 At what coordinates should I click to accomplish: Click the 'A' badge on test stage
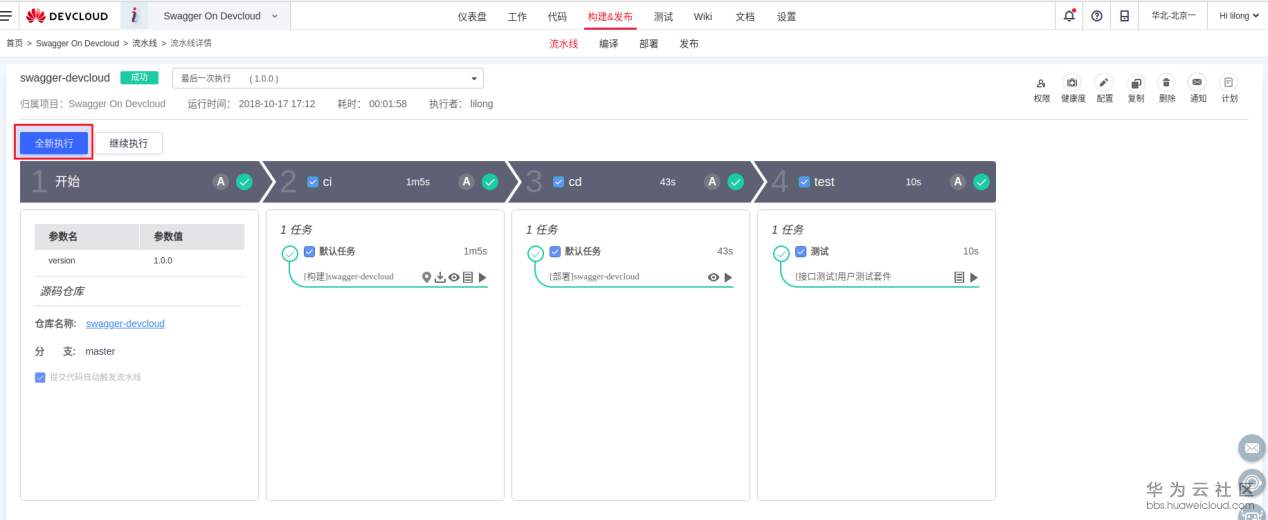click(958, 182)
